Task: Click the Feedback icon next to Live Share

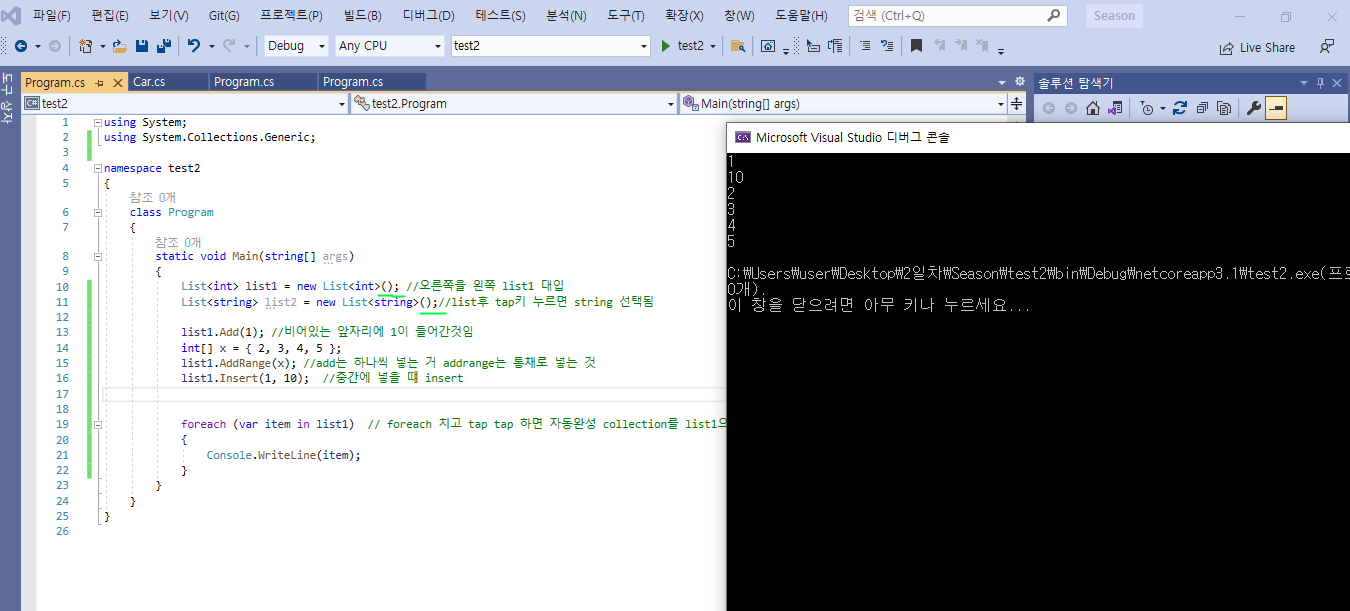Action: tap(1327, 47)
